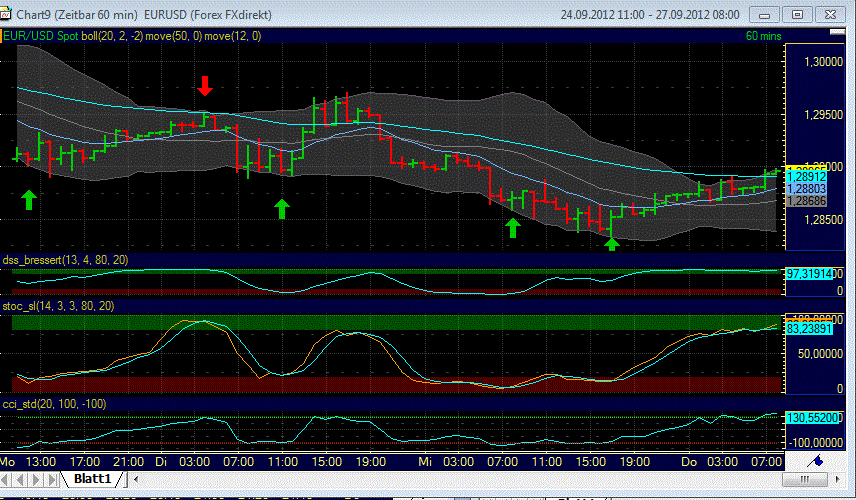This screenshot has width=856, height=500.
Task: Select the cci_std(20, 100, -100) label
Action: tap(54, 404)
